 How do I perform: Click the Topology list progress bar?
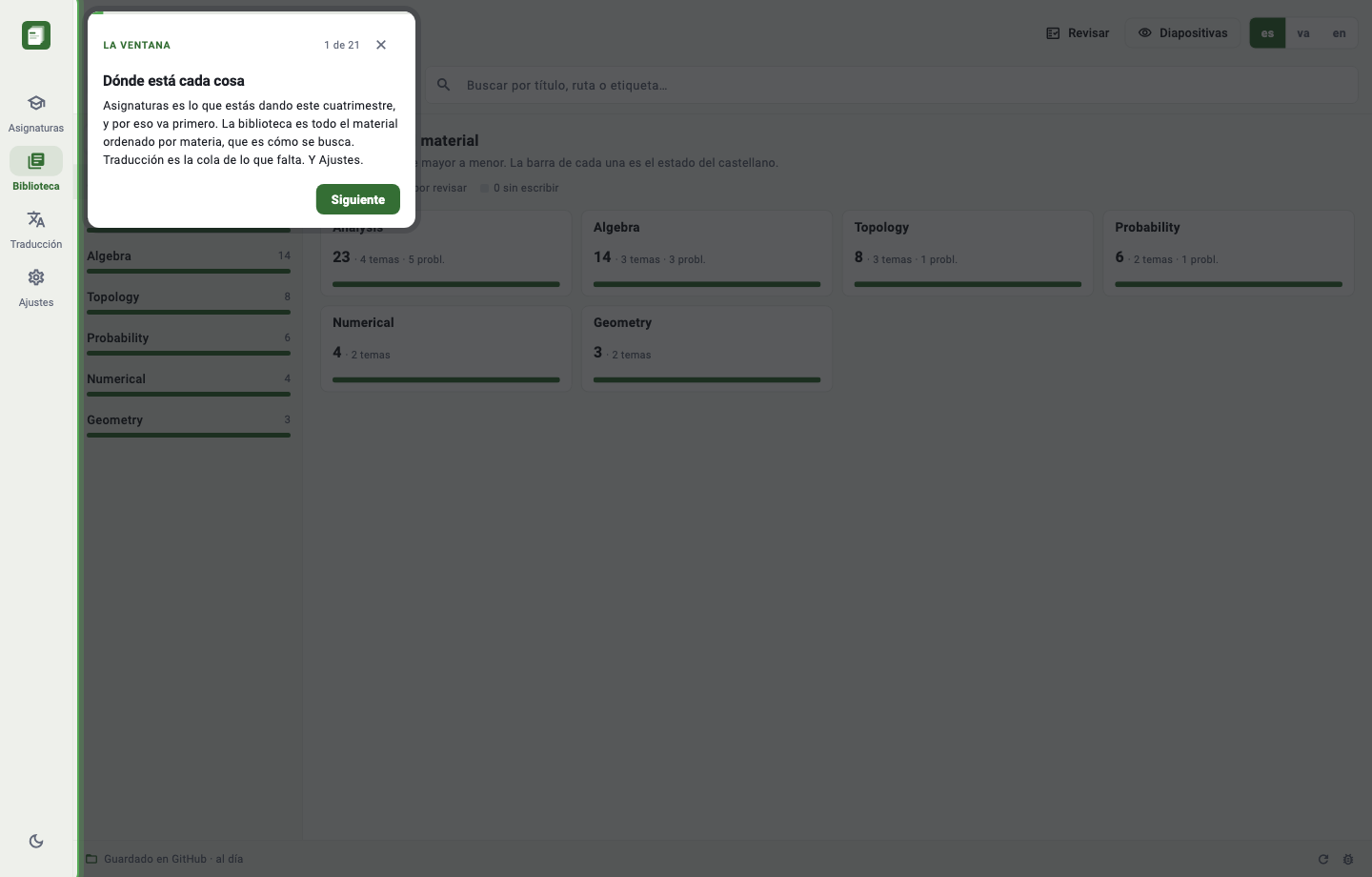pos(189,312)
